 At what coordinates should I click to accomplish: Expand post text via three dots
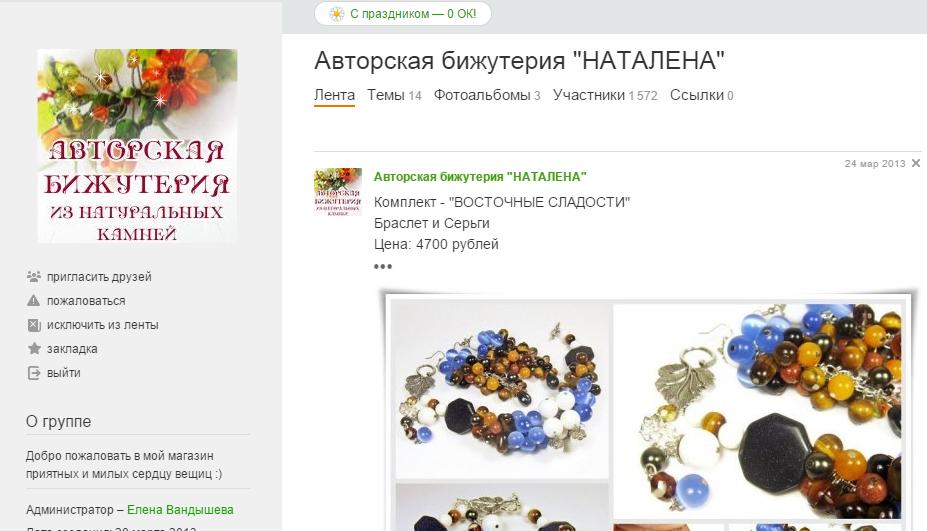pos(383,266)
